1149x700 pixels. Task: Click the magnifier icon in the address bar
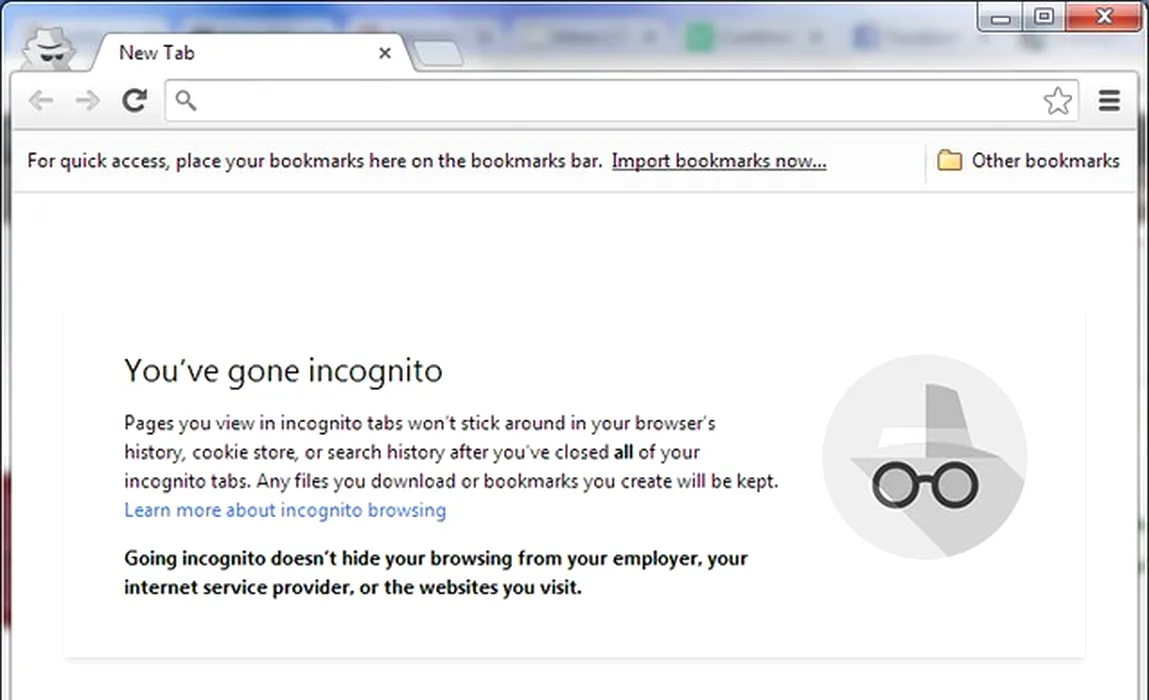point(186,100)
